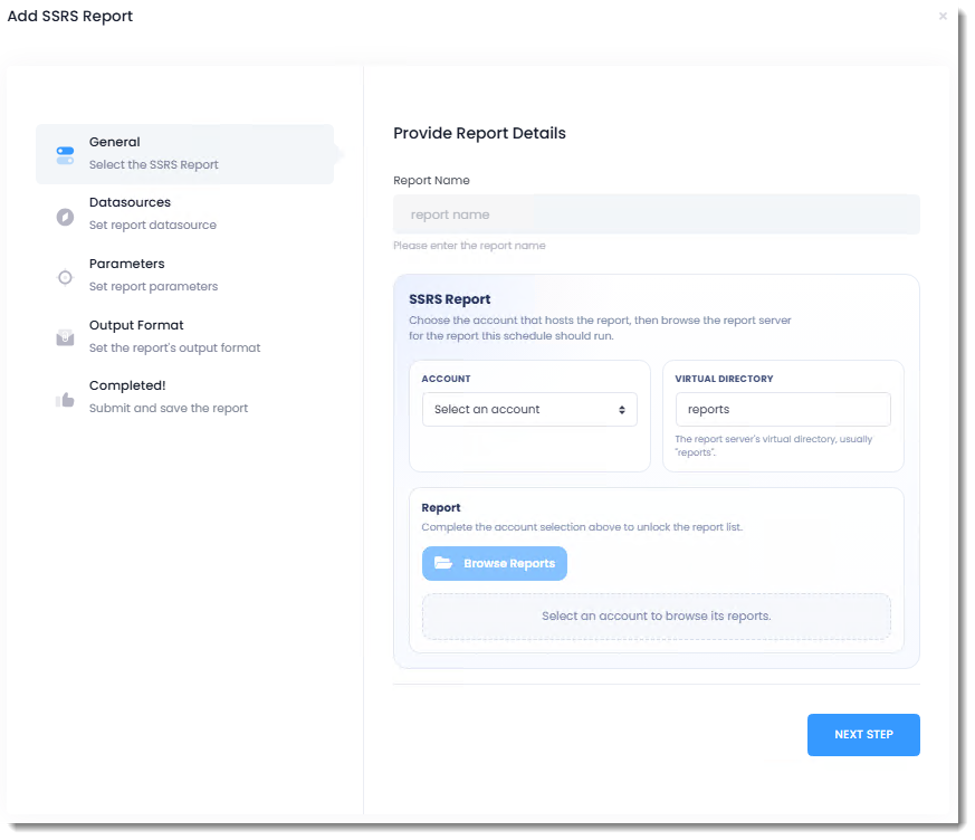Click the 'Select an account to browse its reports.' placeholder
Screen dimensions: 975x840
[657, 616]
